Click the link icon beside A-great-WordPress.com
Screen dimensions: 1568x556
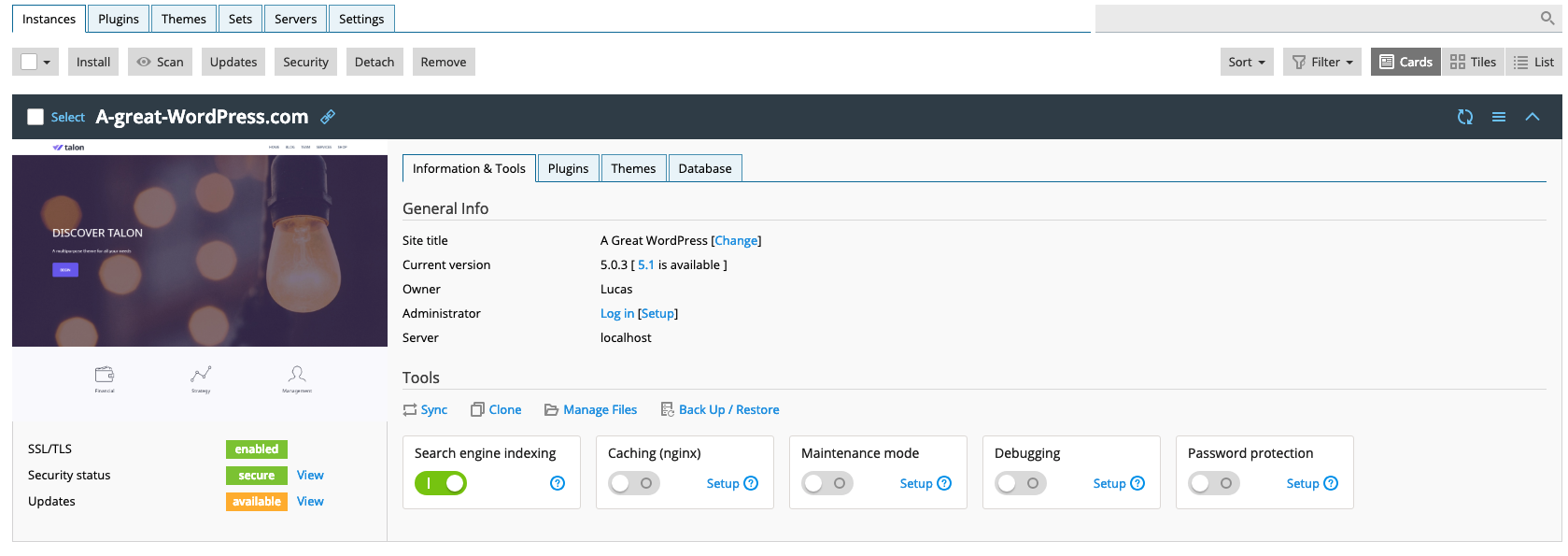(328, 117)
